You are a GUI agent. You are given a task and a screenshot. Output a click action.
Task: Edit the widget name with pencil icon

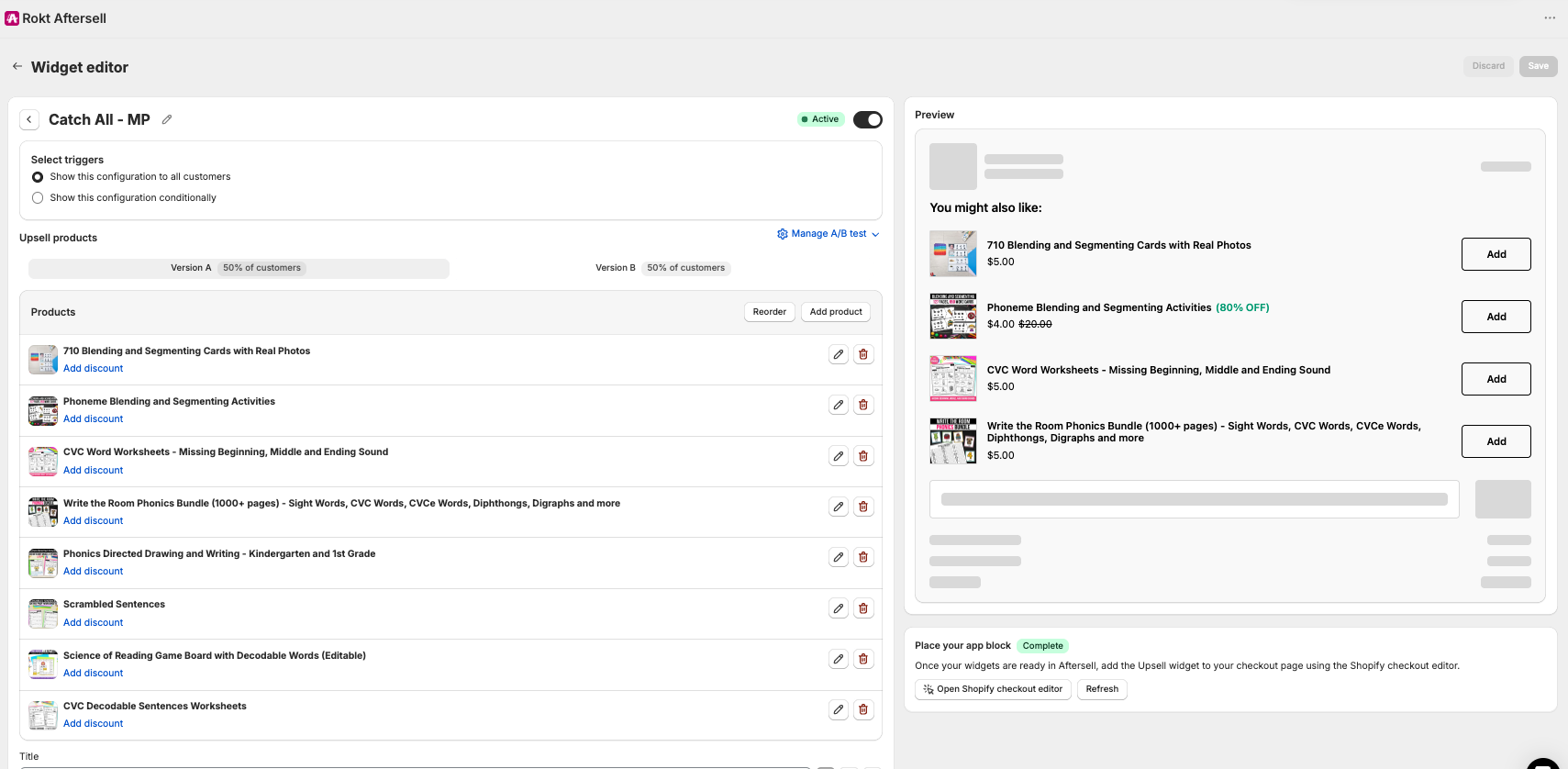tap(167, 119)
